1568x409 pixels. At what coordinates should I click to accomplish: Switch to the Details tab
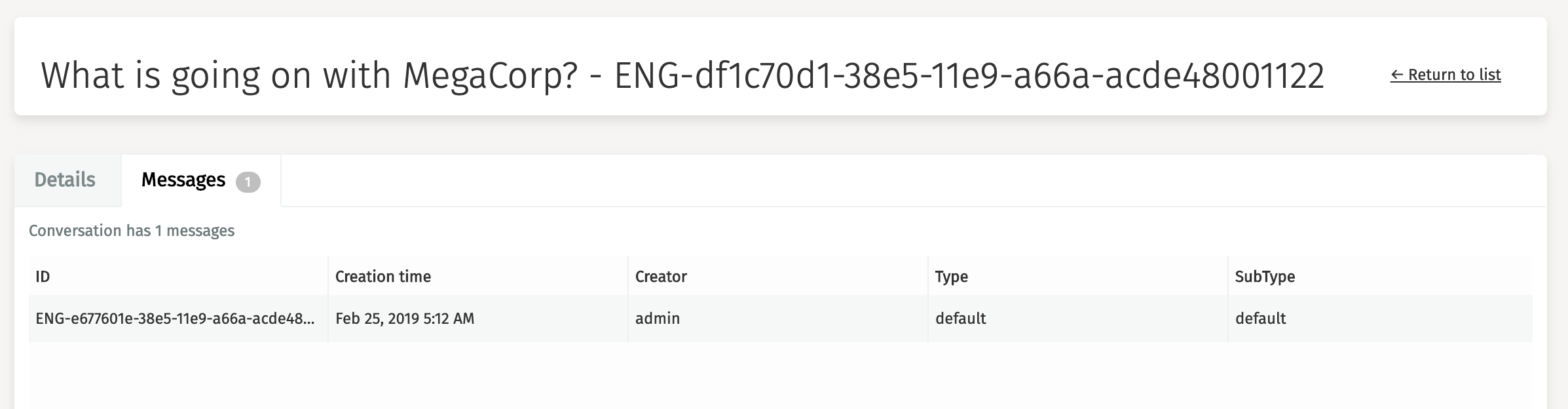pos(65,180)
